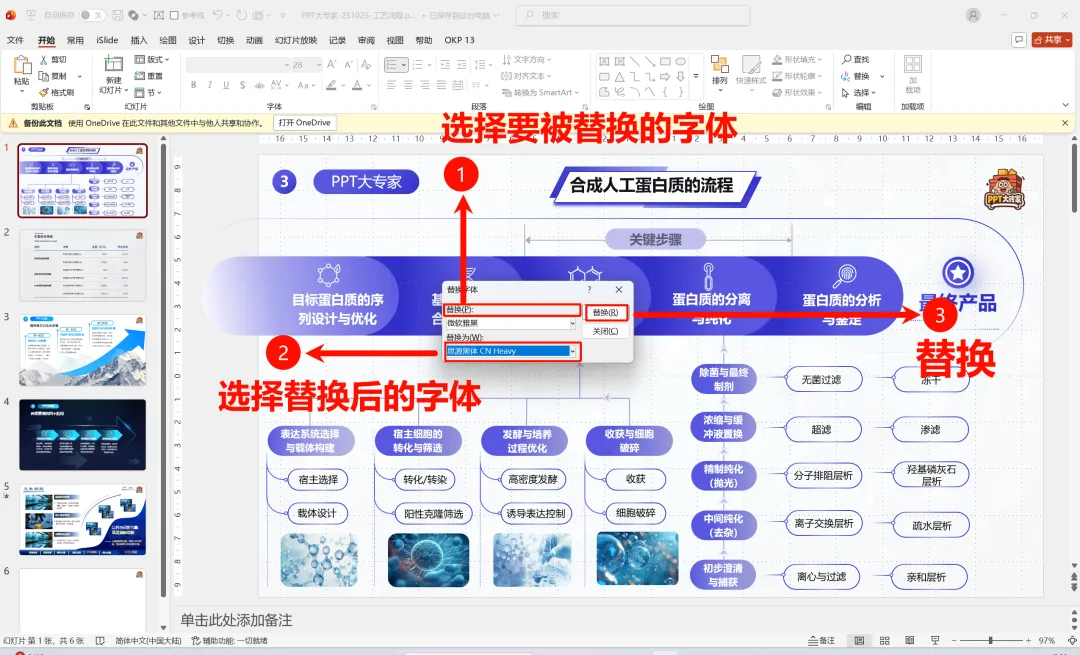Viewport: 1080px width, 655px height.
Task: Toggle Italic formatting
Action: click(x=210, y=85)
